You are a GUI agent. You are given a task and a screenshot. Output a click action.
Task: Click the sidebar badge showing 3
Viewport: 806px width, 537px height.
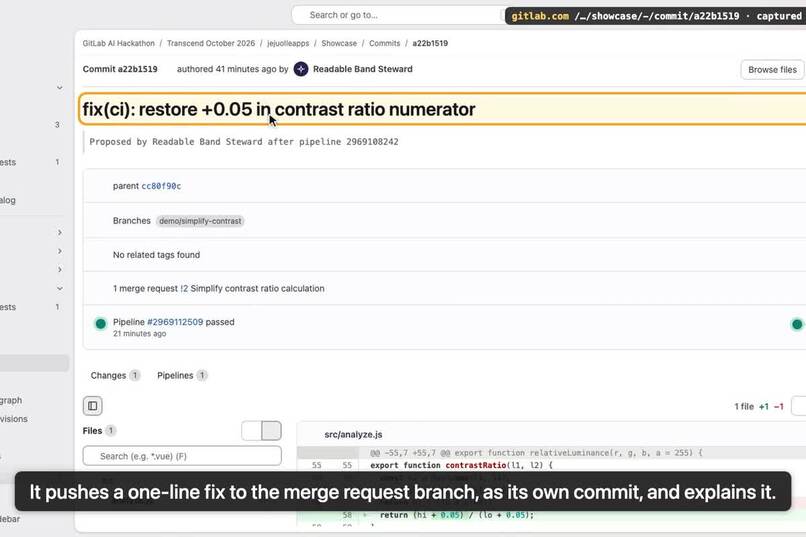pyautogui.click(x=57, y=125)
